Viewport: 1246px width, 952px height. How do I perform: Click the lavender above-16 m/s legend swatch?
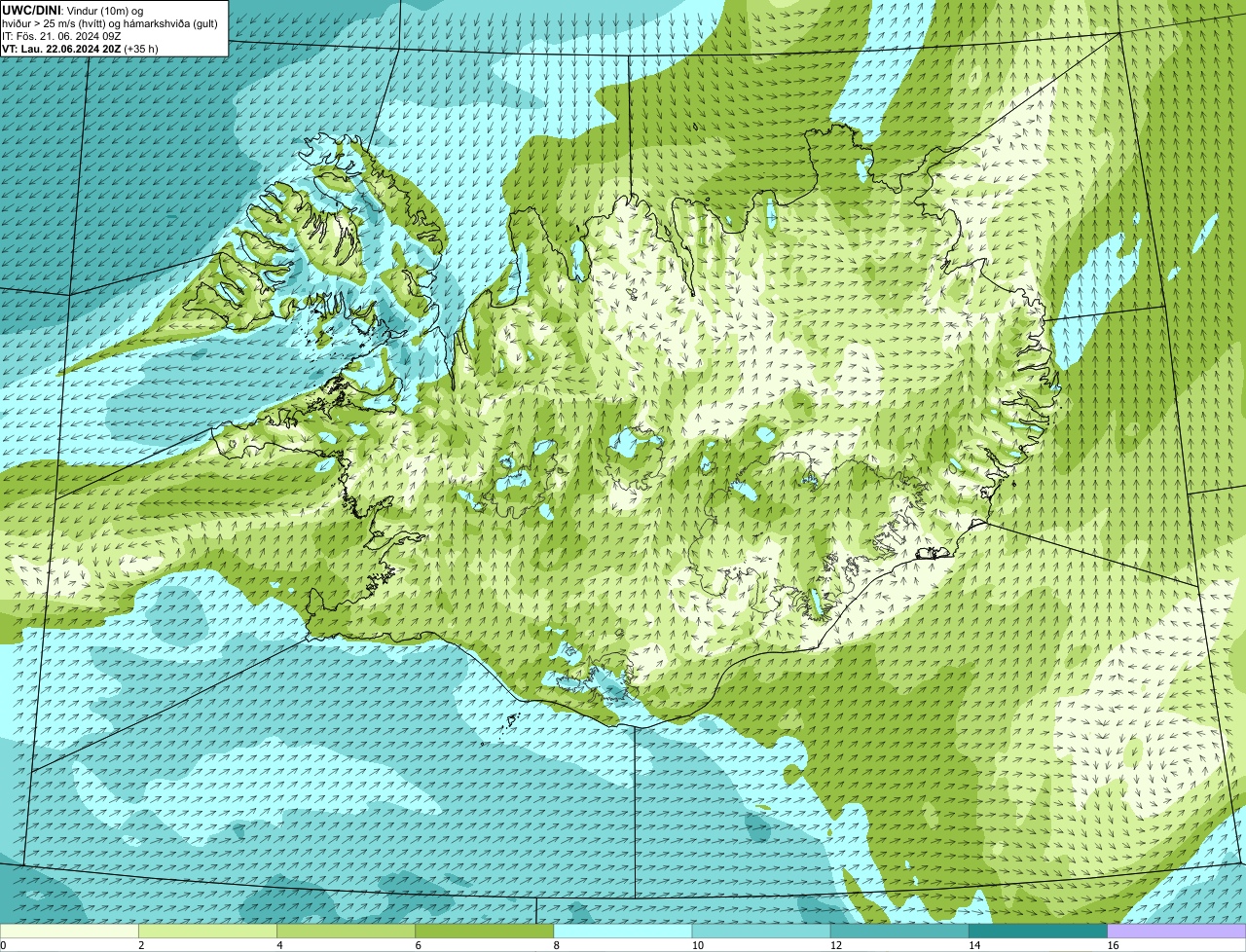1177,932
